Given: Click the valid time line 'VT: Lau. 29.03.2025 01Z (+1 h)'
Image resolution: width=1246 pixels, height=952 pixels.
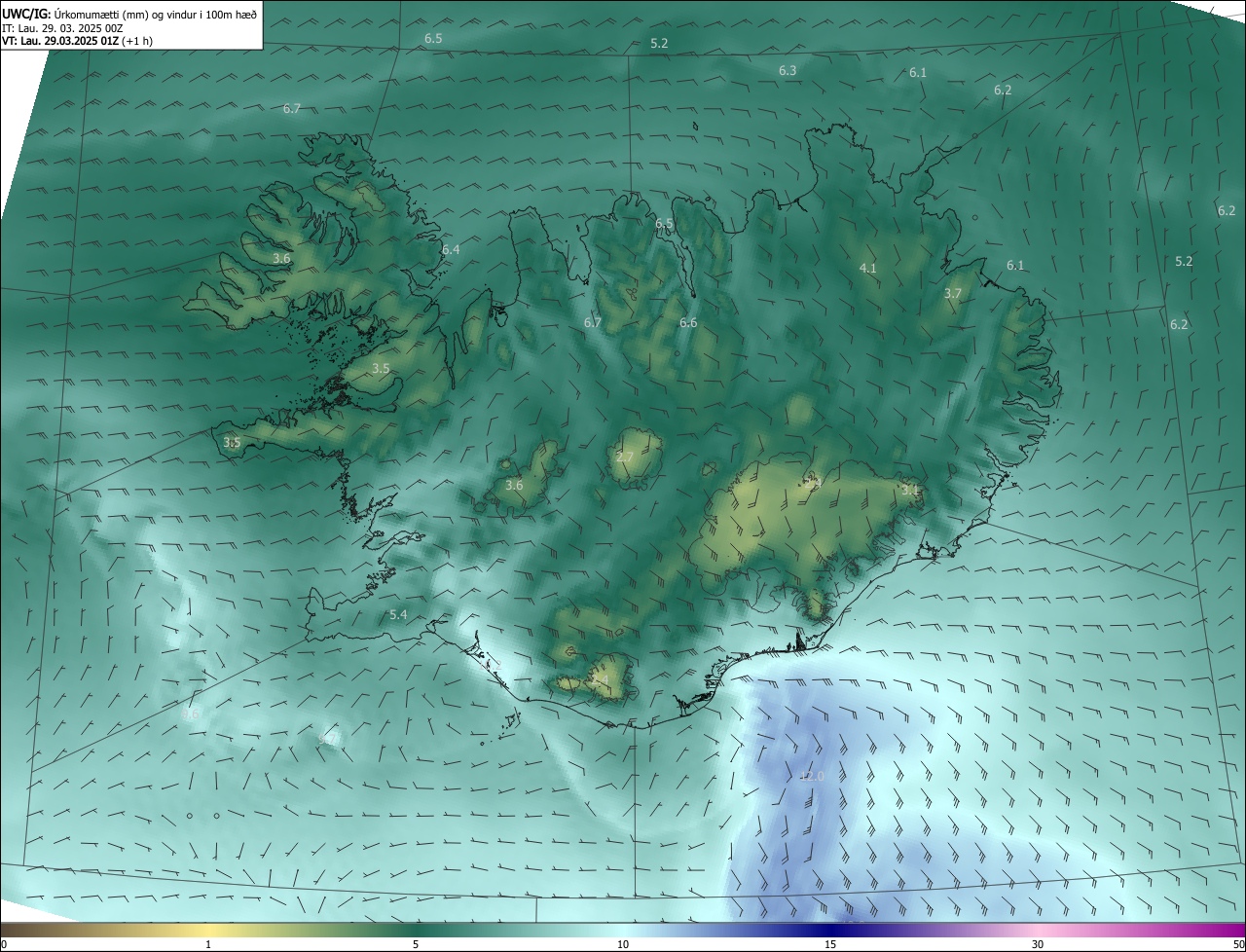Looking at the screenshot, I should 77,41.
